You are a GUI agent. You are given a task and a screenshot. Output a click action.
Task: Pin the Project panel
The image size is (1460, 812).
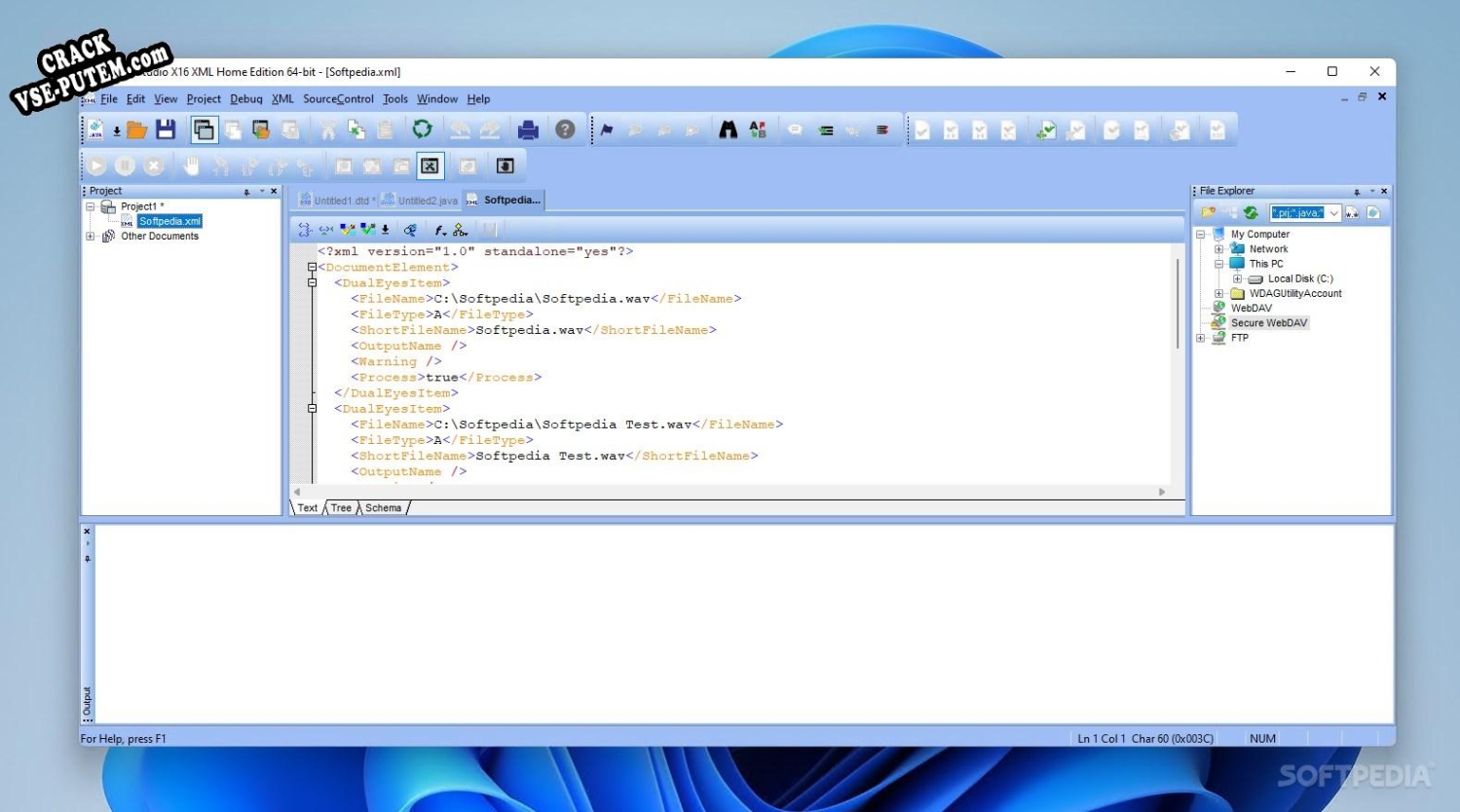(x=246, y=192)
